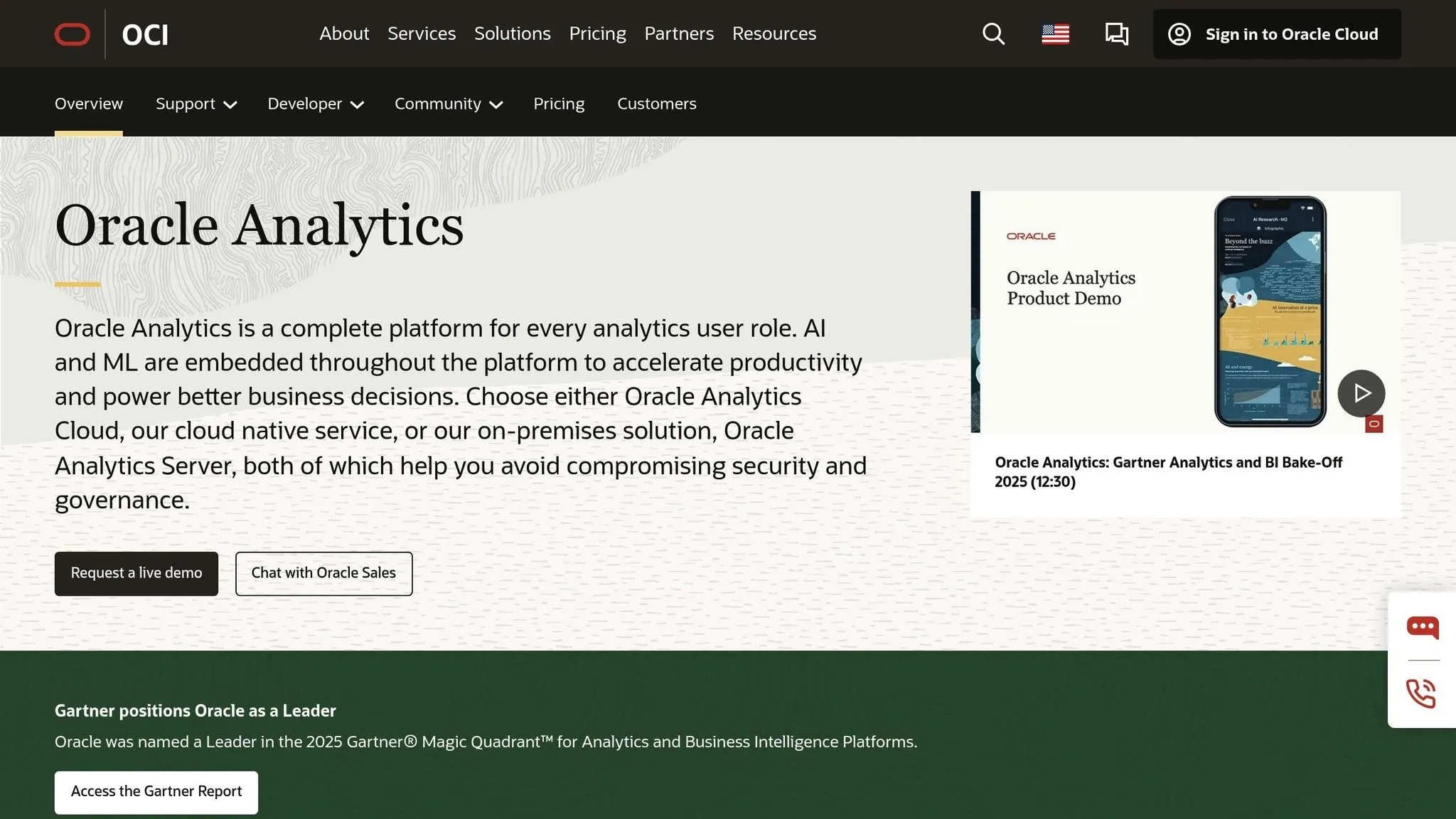This screenshot has height=819, width=1456.
Task: Click Access the Gartner Report button
Action: coord(156,792)
